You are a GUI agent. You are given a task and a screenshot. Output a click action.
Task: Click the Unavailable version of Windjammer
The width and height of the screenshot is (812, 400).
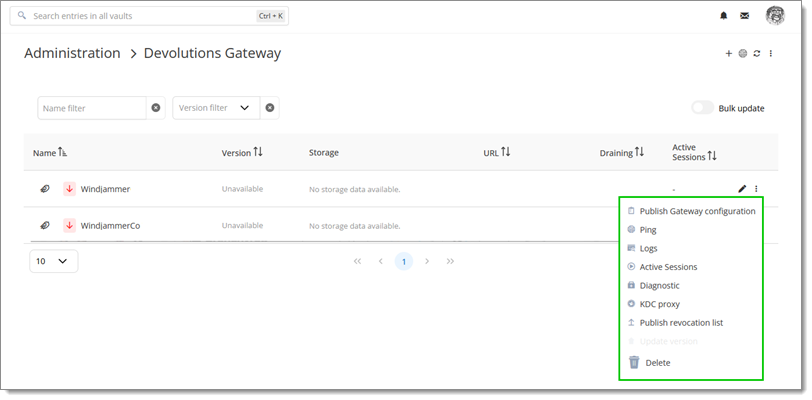[x=242, y=189]
